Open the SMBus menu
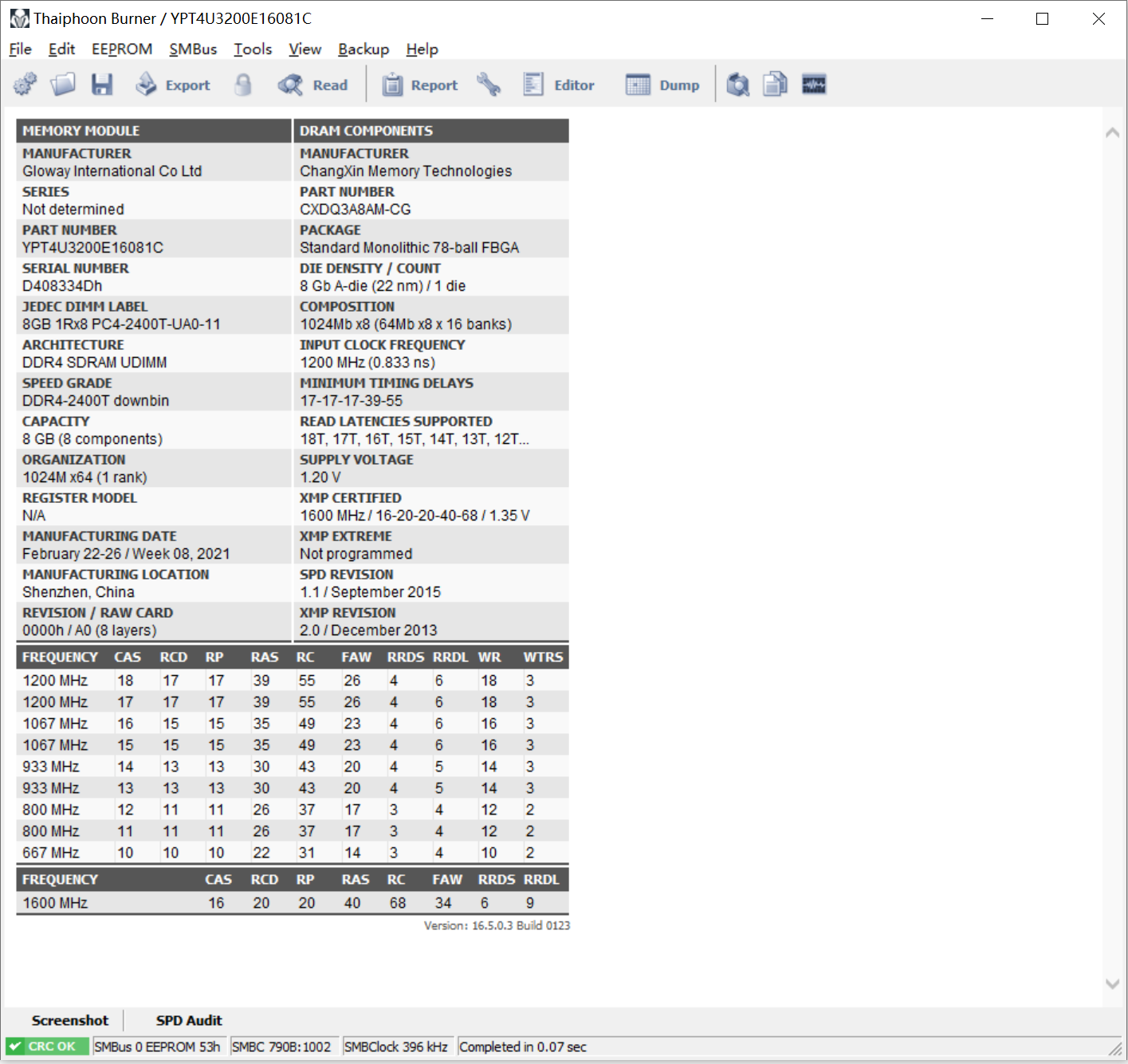The image size is (1128, 1064). pos(193,49)
